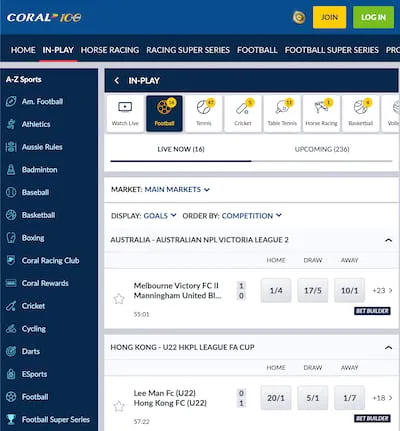Bet on away odds 10/1
The height and width of the screenshot is (431, 400).
tap(349, 291)
